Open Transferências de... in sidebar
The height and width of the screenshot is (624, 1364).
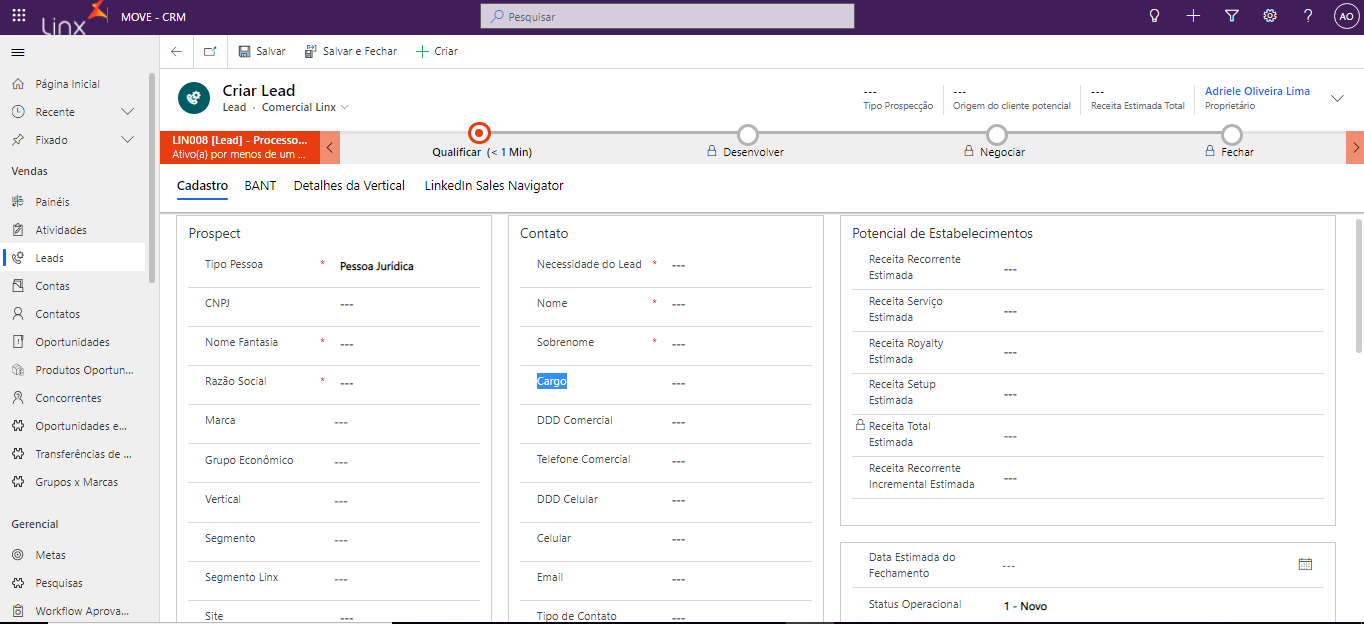coord(83,454)
